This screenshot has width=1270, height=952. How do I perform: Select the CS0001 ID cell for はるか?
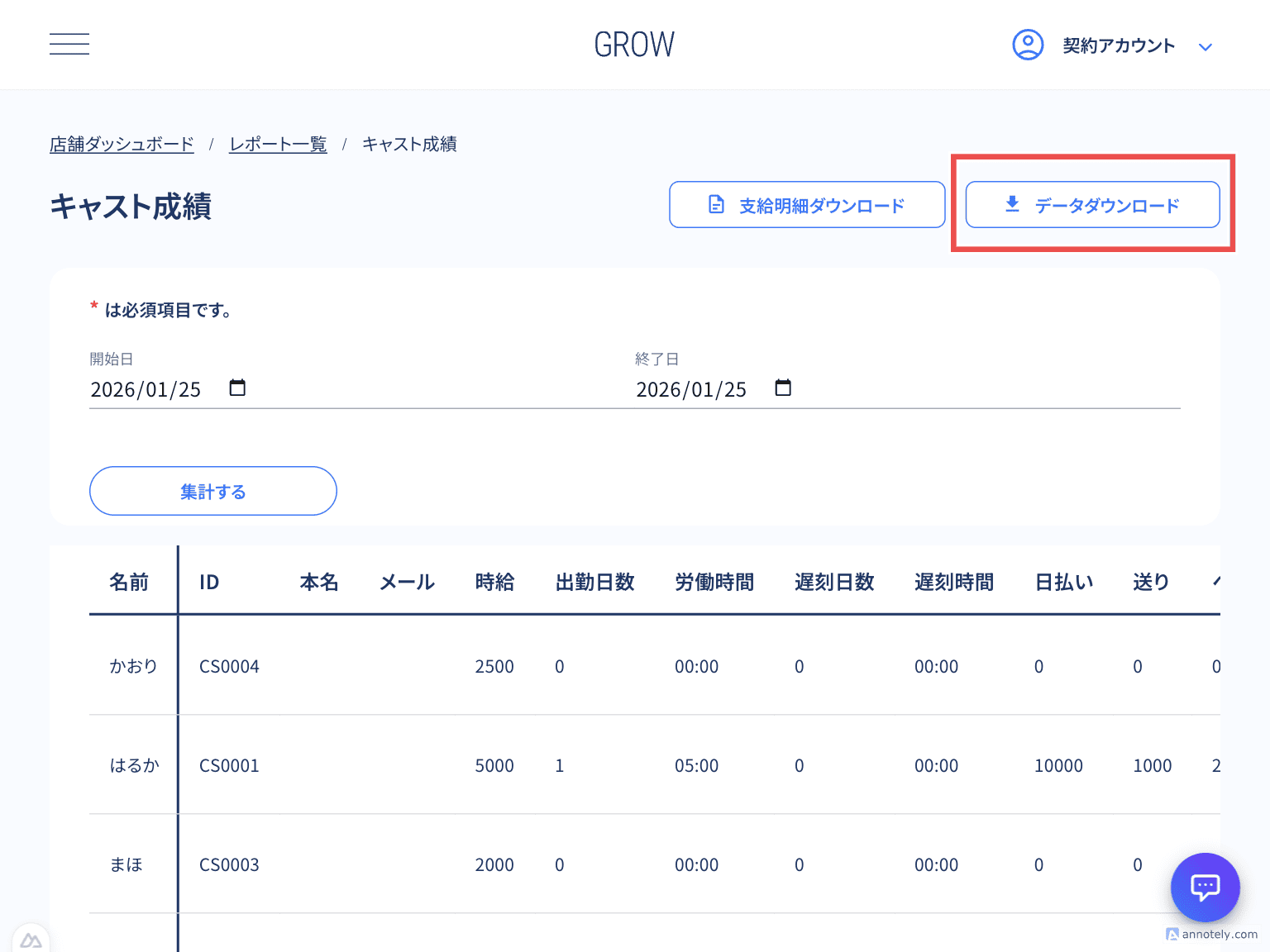coord(229,765)
